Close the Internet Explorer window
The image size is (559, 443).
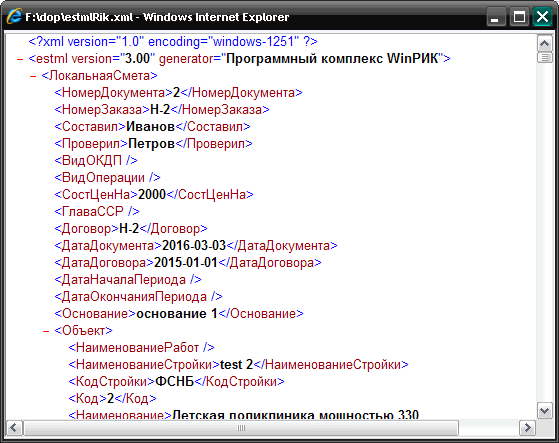pos(542,17)
